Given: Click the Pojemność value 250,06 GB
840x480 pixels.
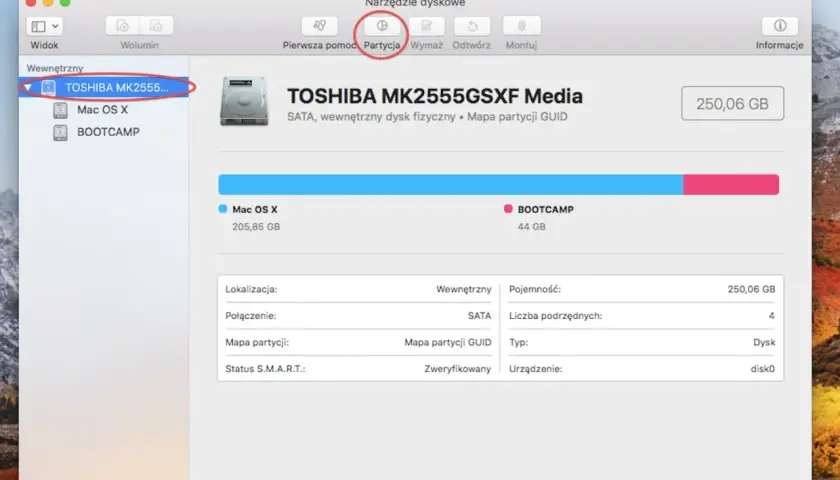Looking at the screenshot, I should point(751,289).
